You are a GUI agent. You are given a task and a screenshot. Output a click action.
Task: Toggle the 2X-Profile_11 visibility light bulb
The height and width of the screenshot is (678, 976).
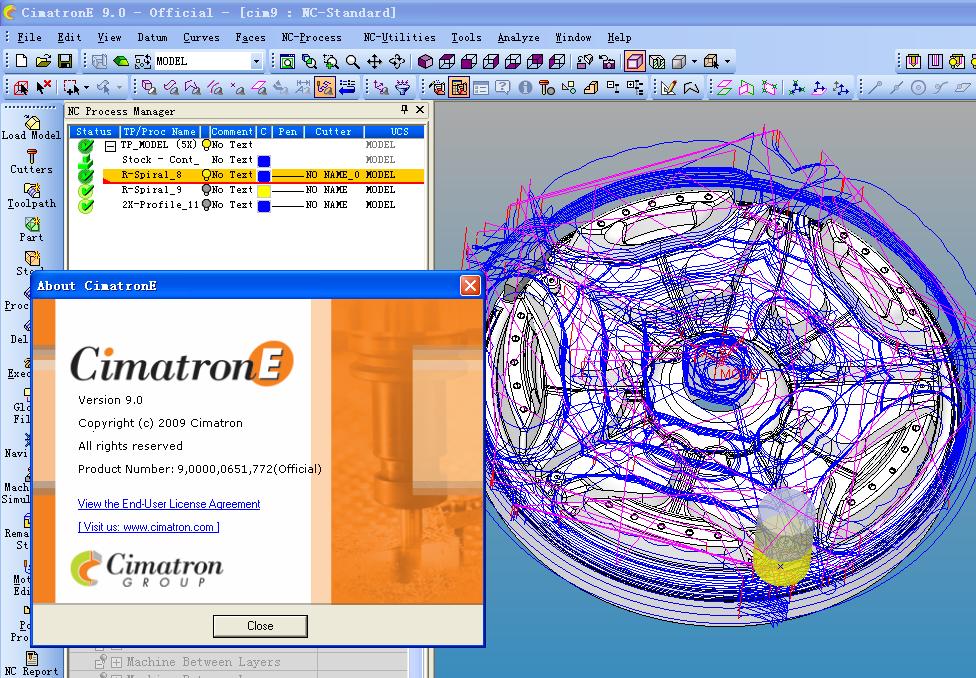click(206, 205)
